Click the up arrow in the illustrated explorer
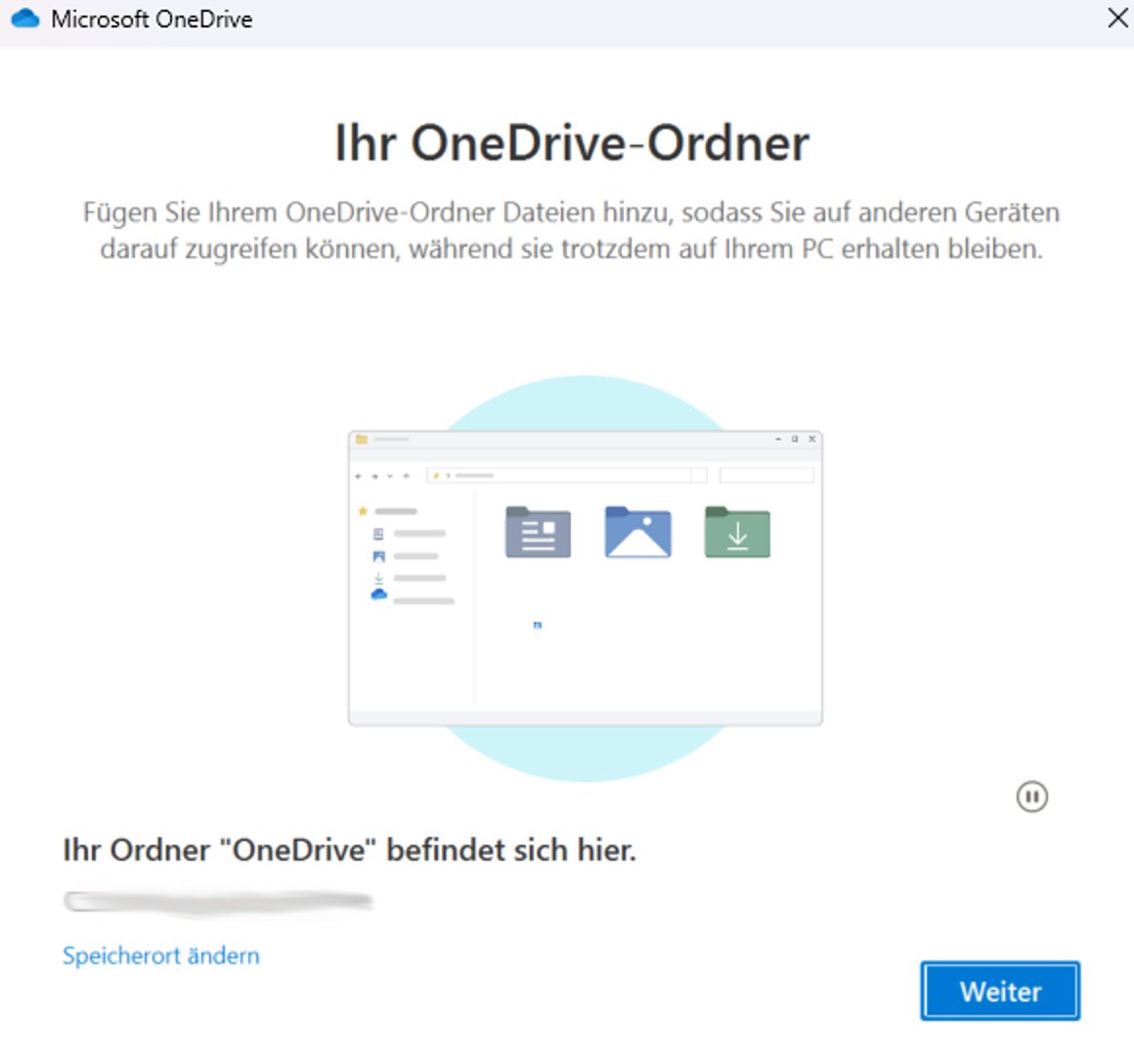This screenshot has width=1134, height=1064. (406, 474)
